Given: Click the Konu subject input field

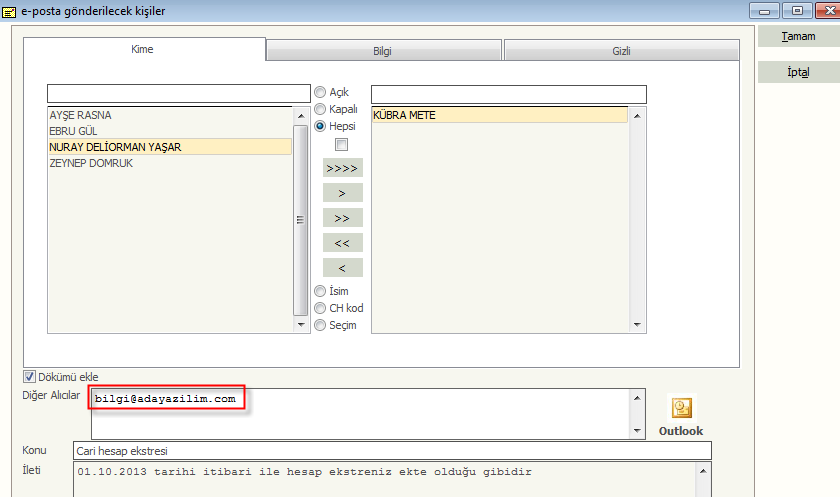Looking at the screenshot, I should (391, 451).
